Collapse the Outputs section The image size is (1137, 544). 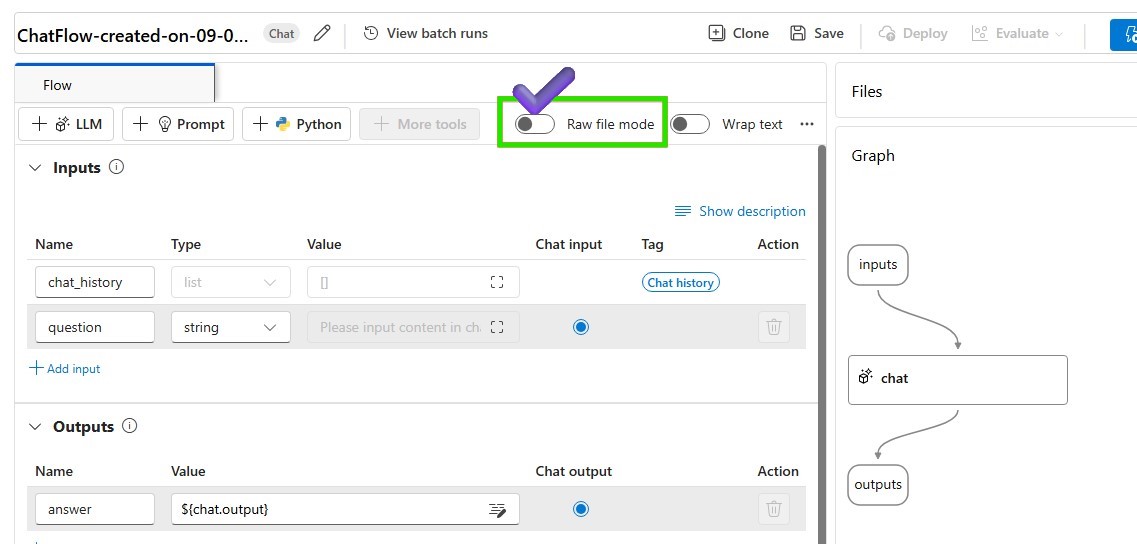click(x=36, y=427)
